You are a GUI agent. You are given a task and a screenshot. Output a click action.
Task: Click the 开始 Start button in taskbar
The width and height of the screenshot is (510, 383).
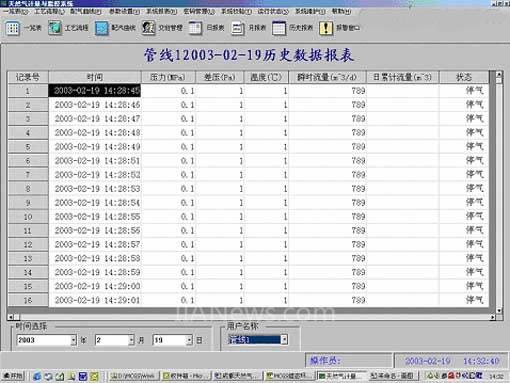pos(13,376)
